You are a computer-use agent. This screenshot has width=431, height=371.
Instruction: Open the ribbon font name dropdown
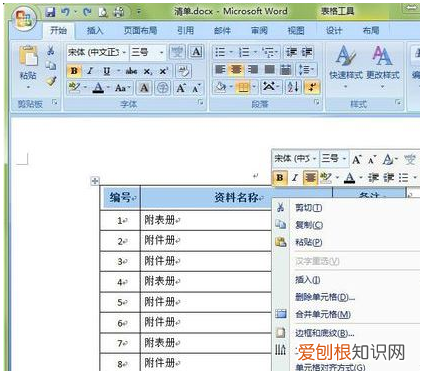(x=124, y=53)
